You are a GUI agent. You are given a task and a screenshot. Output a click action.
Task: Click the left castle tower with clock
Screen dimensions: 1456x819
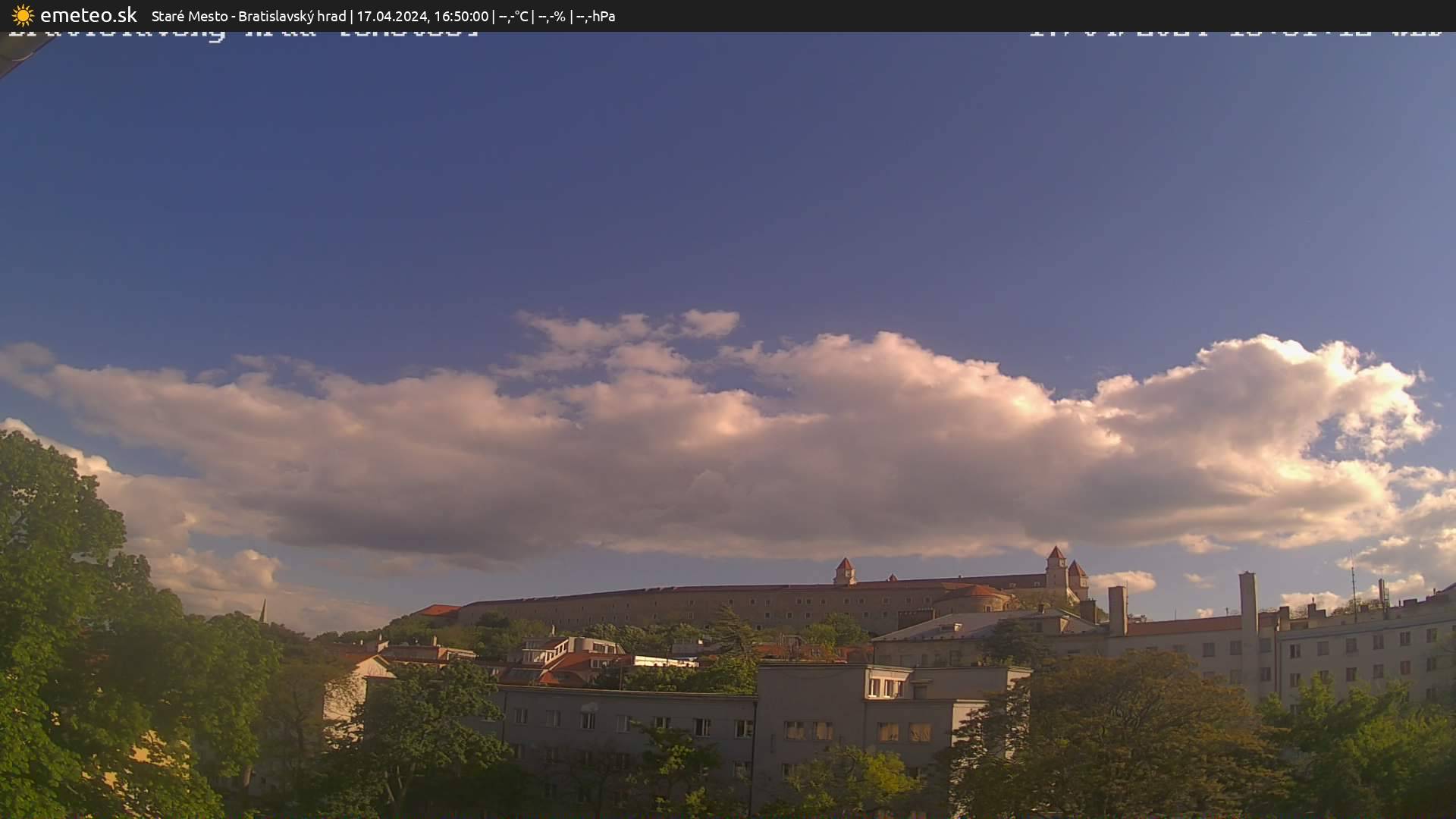point(844,570)
